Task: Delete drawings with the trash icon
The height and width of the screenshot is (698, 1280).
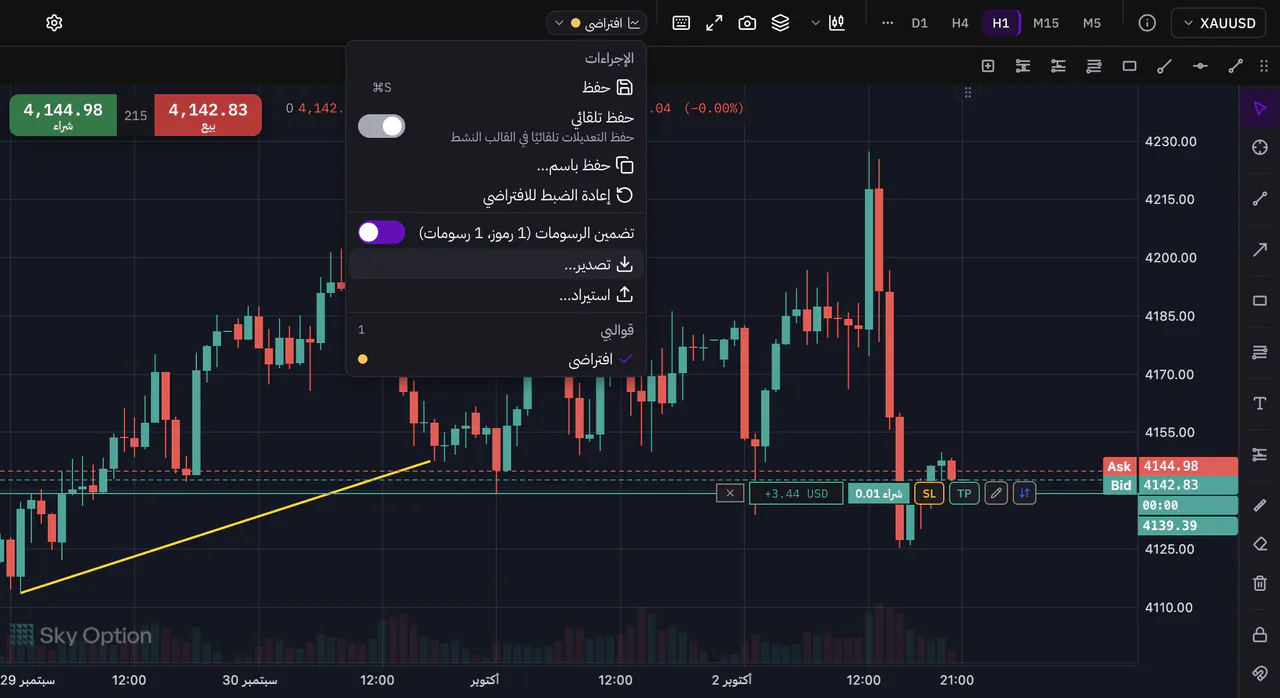Action: [1259, 583]
